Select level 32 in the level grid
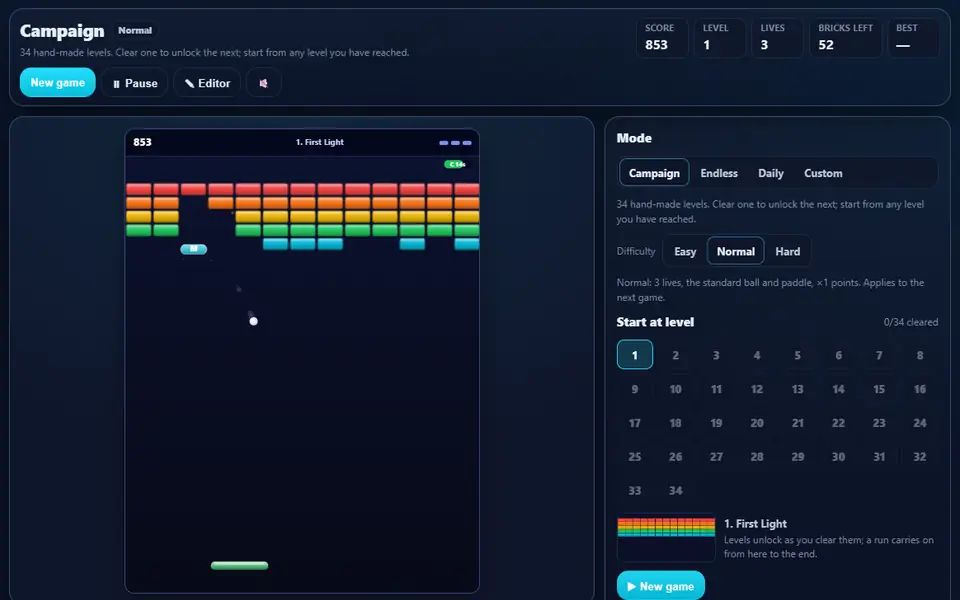This screenshot has height=600, width=960. (x=920, y=456)
